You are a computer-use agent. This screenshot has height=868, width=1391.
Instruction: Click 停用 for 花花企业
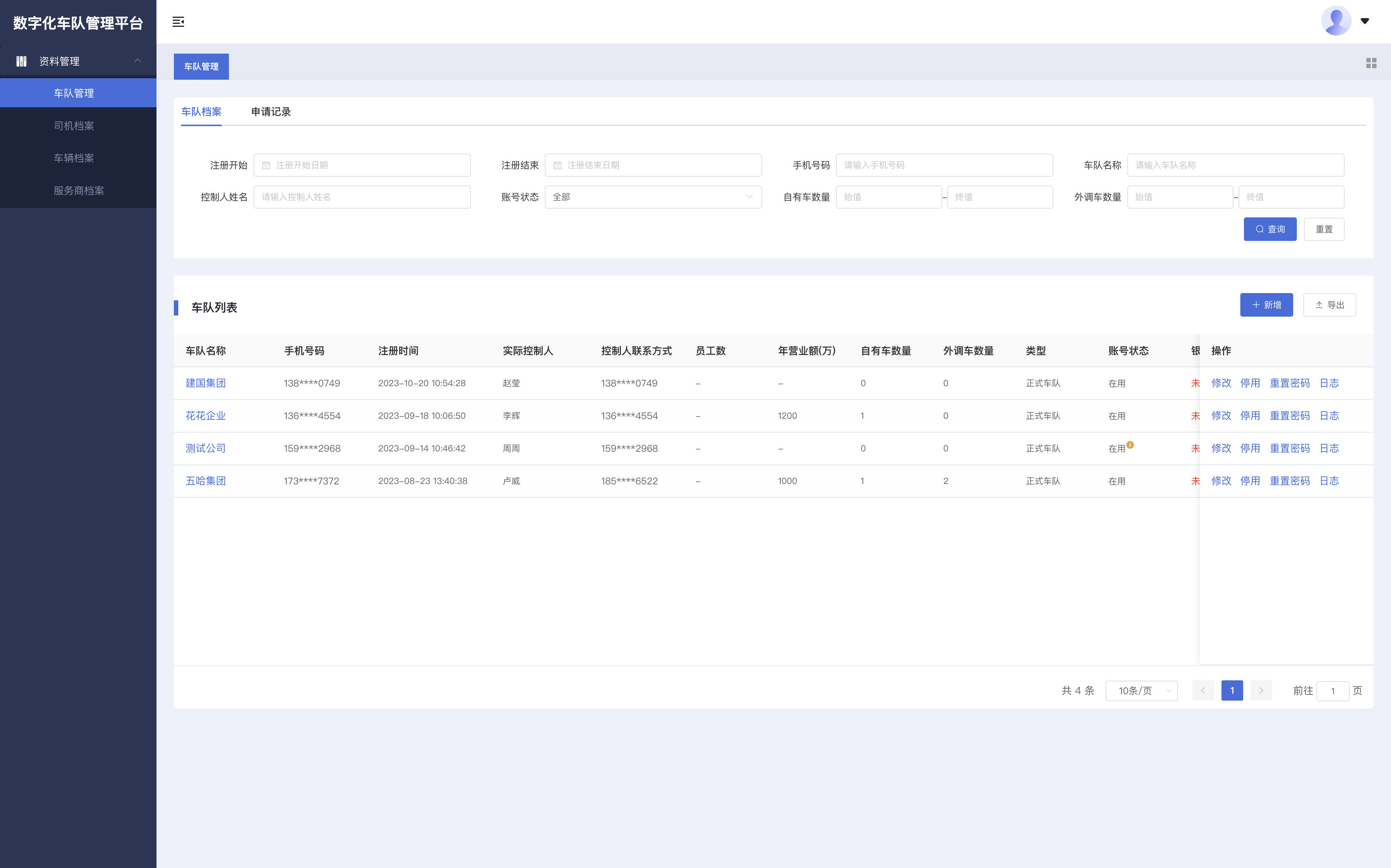(x=1250, y=416)
